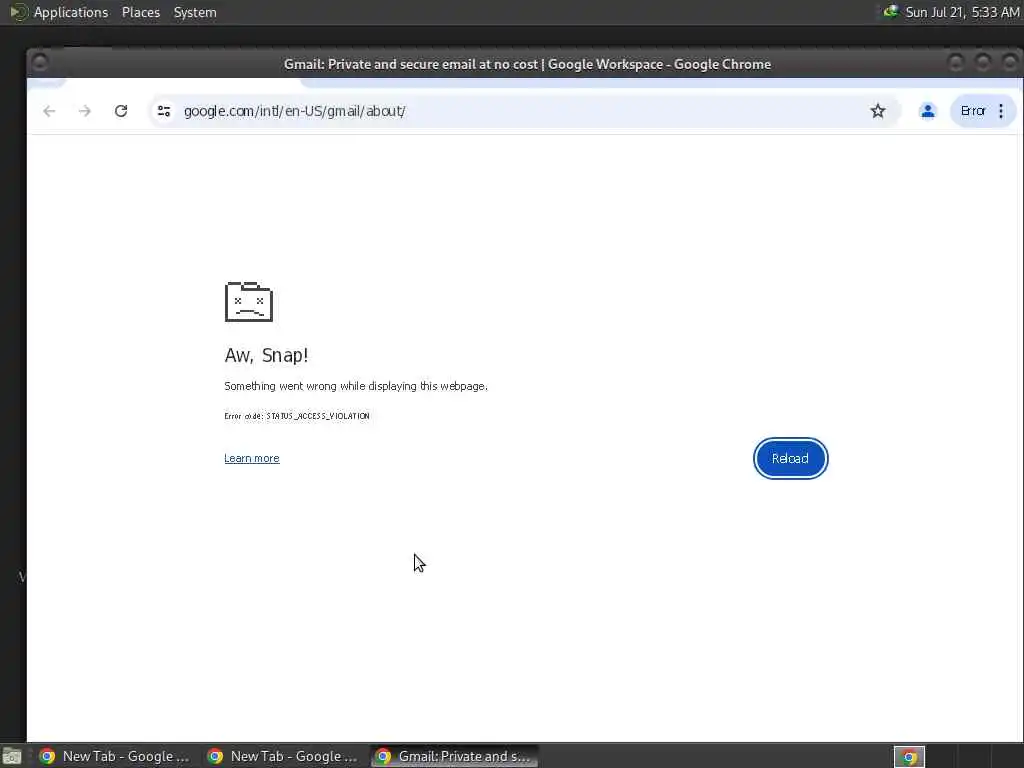
Task: Click the top panel distro logo icon
Action: pyautogui.click(x=18, y=12)
